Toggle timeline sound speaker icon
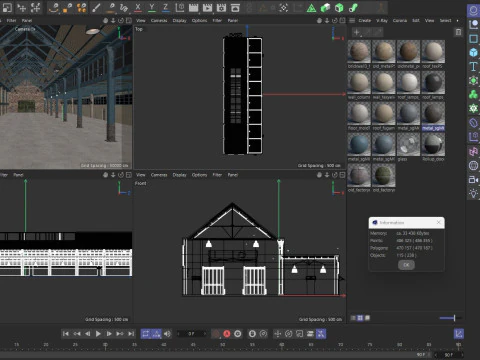Viewport: 480px width, 360px height. [167, 334]
